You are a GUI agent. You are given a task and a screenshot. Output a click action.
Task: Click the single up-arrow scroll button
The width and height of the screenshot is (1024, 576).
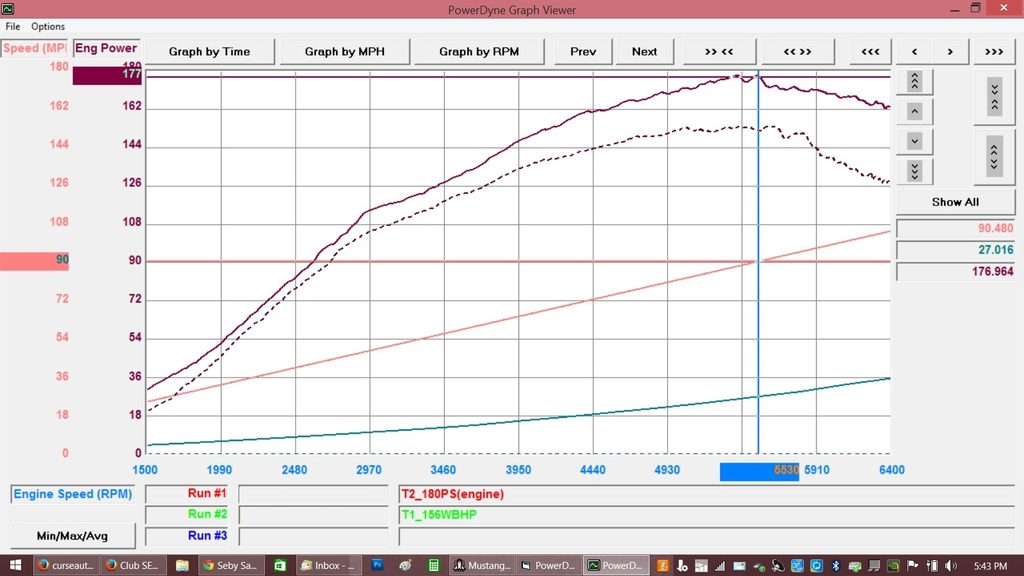point(914,111)
